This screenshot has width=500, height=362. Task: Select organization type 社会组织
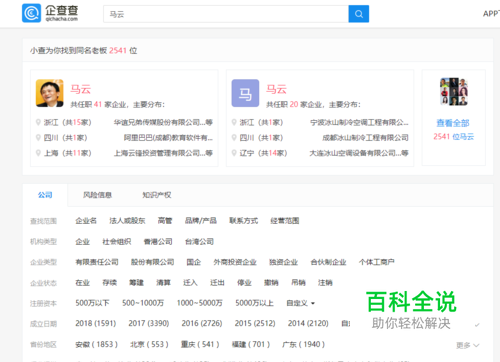(x=117, y=241)
